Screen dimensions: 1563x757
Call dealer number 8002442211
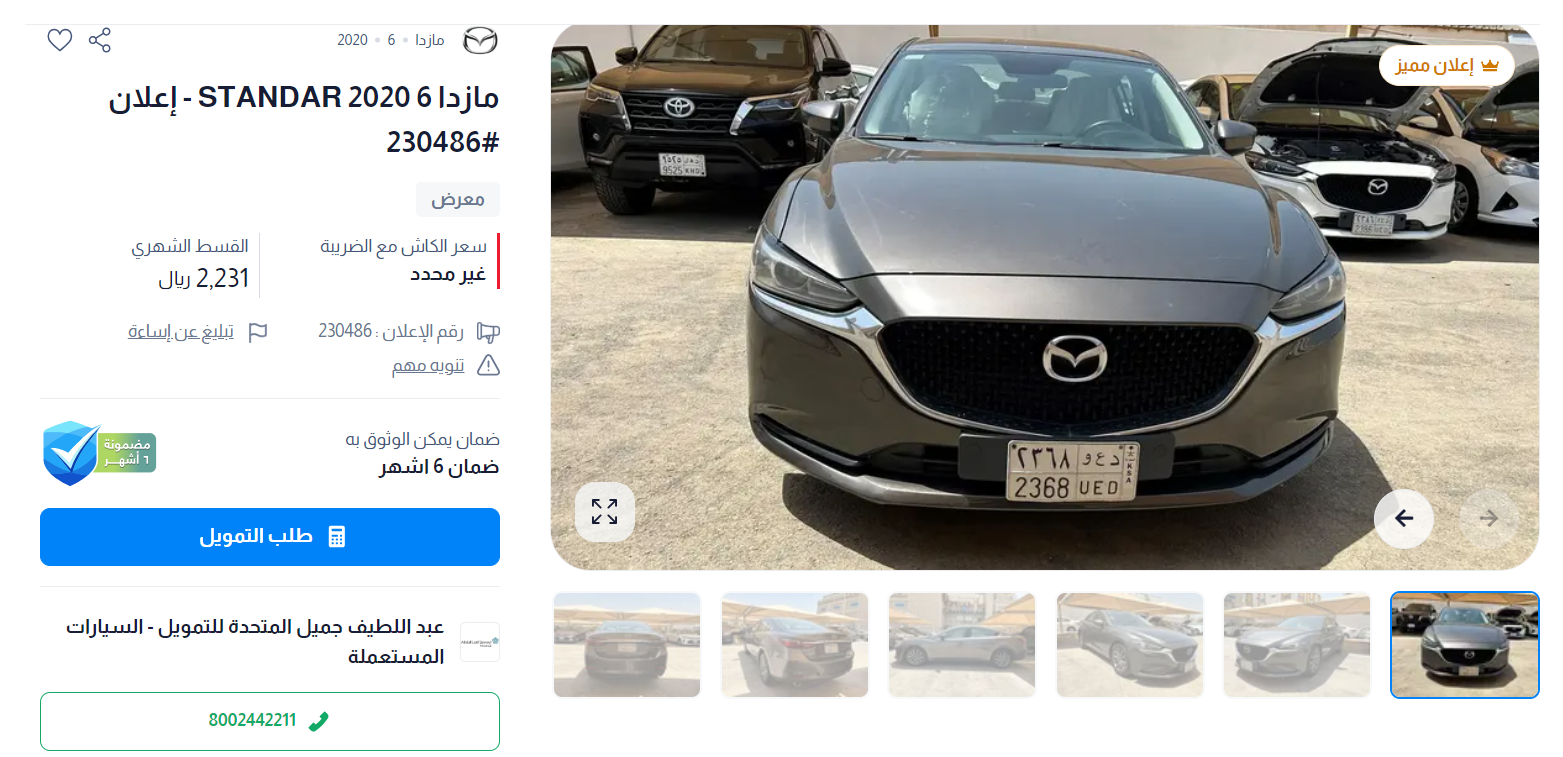[x=270, y=721]
